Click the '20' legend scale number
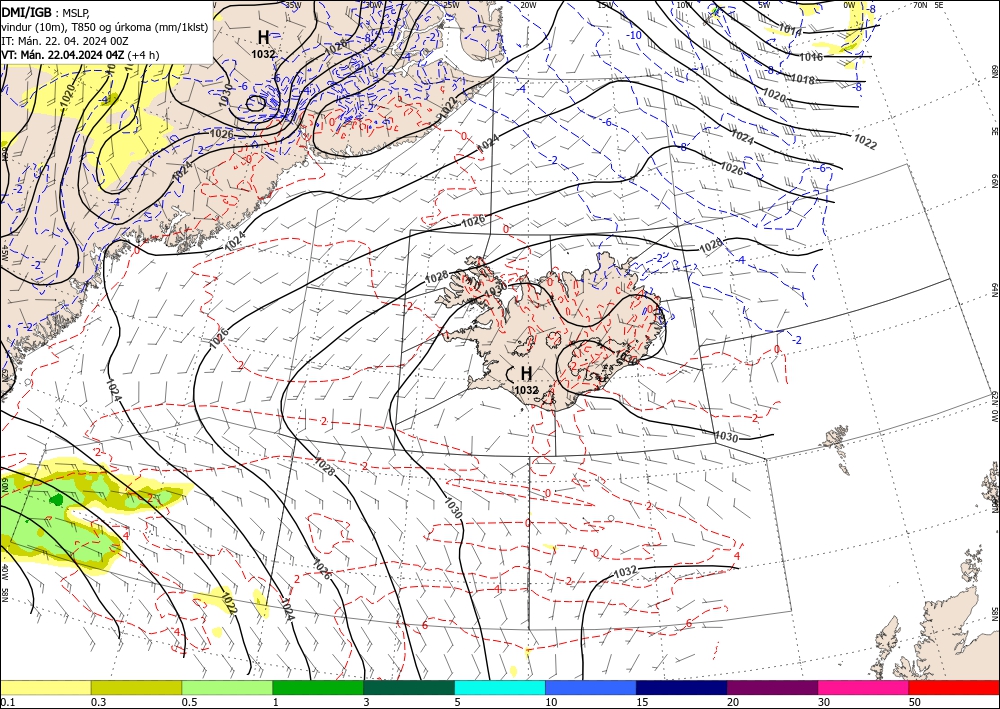This screenshot has width=1000, height=709. (x=733, y=702)
